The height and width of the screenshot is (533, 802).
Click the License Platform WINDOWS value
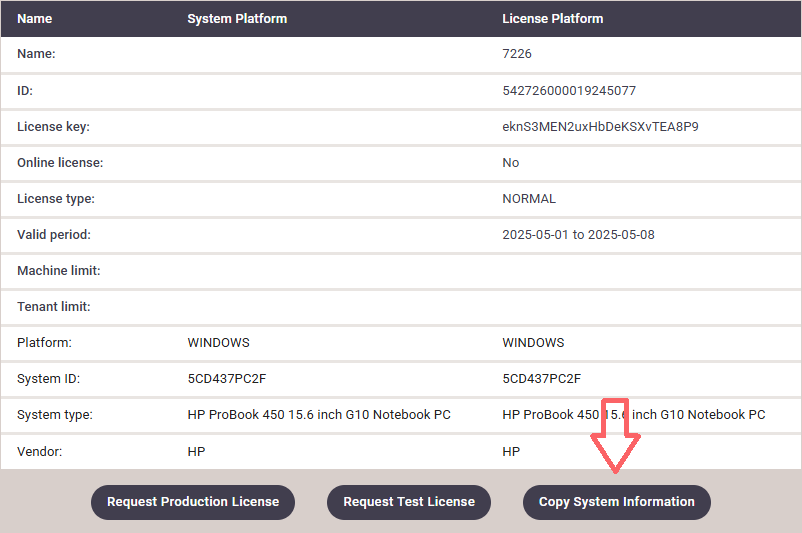click(533, 343)
